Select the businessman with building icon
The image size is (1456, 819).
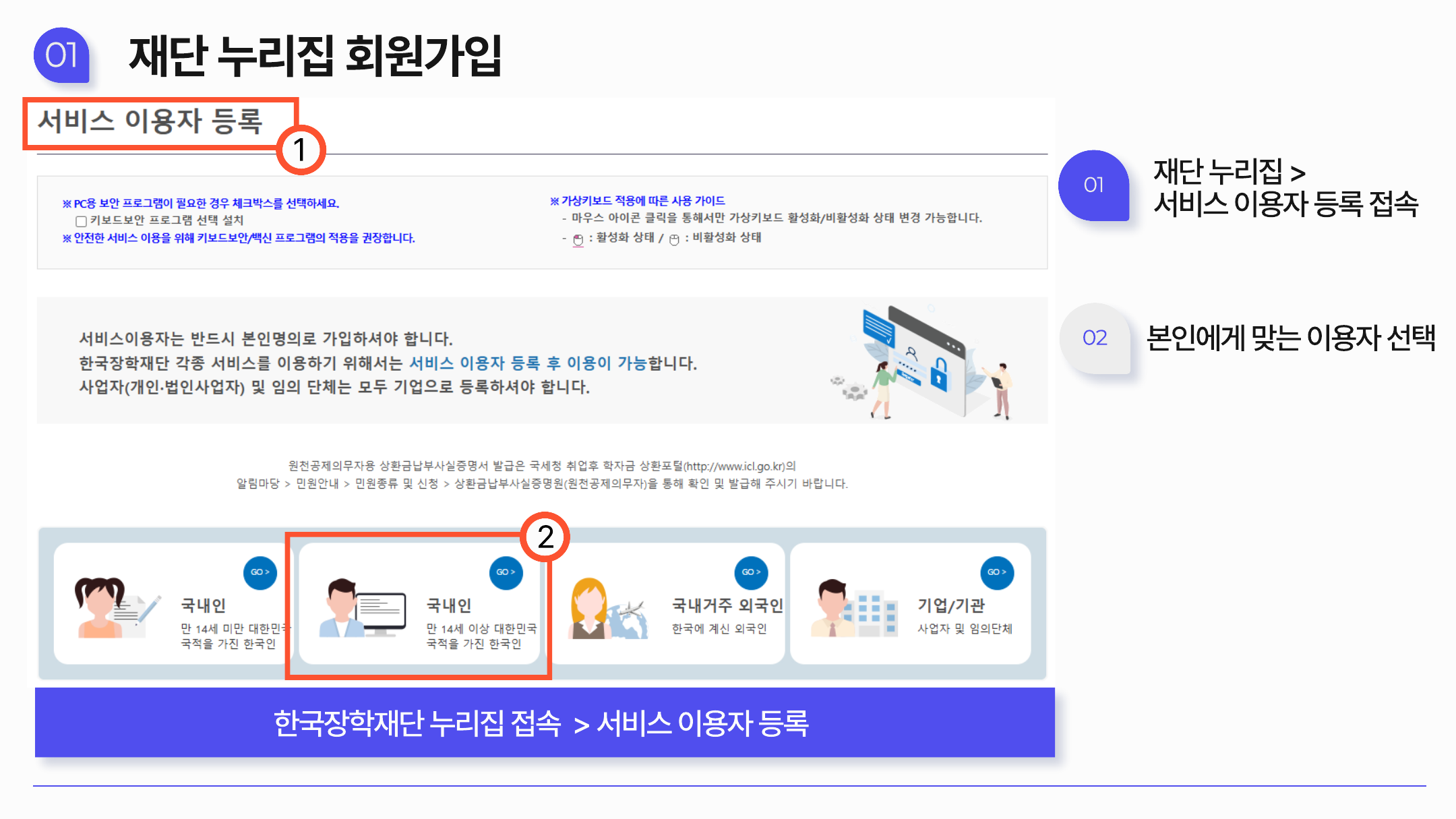point(855,607)
